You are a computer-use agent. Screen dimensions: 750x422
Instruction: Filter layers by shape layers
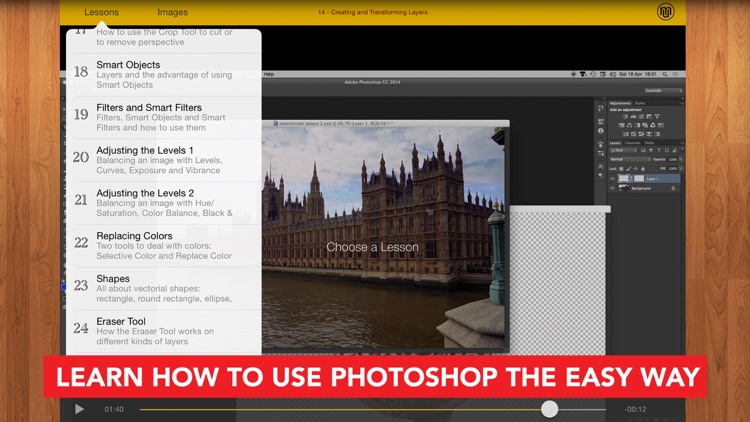[667, 150]
